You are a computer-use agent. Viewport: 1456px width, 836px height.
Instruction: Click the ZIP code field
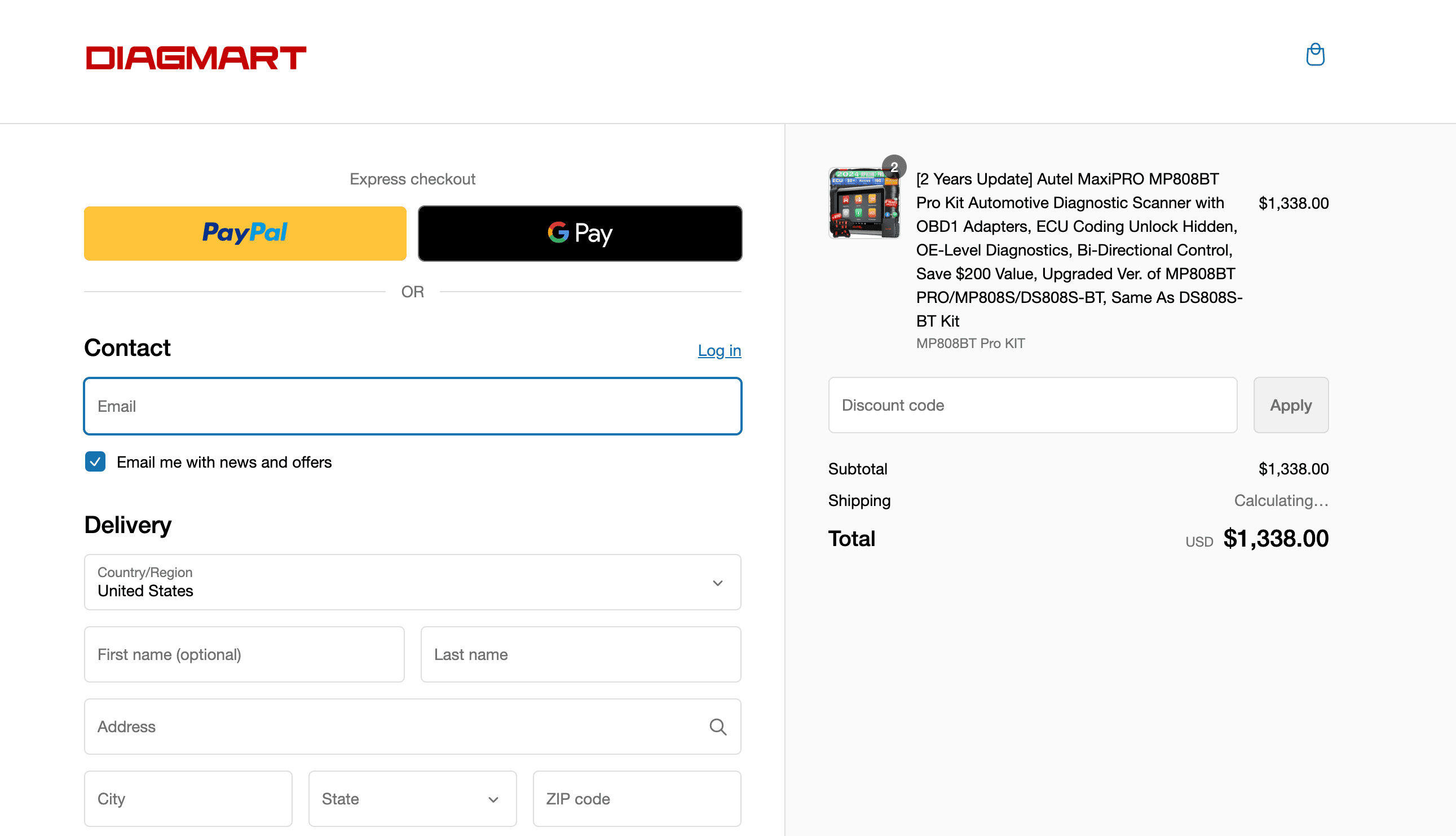click(637, 799)
